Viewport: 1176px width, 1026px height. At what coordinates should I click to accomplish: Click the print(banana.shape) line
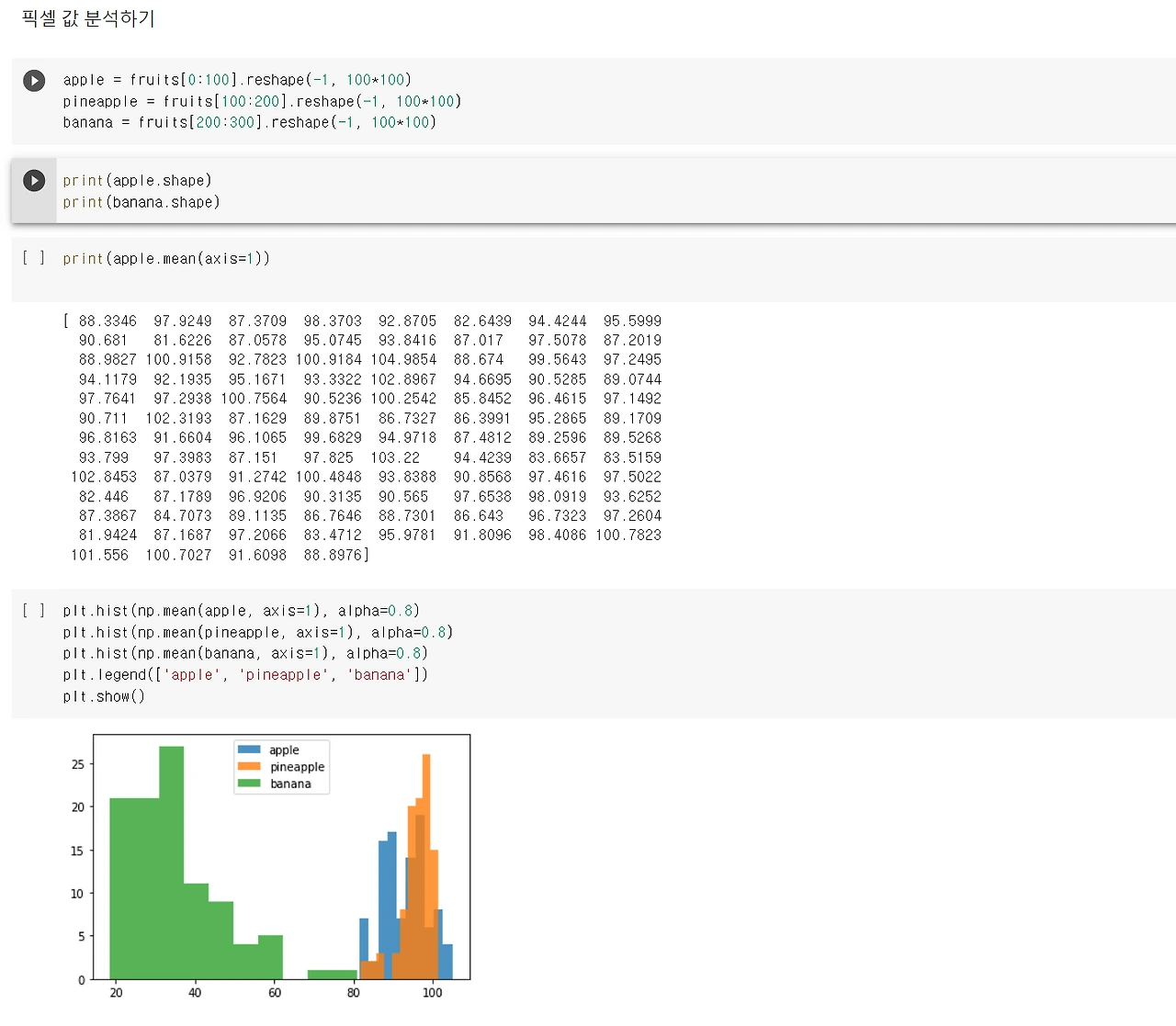point(141,202)
